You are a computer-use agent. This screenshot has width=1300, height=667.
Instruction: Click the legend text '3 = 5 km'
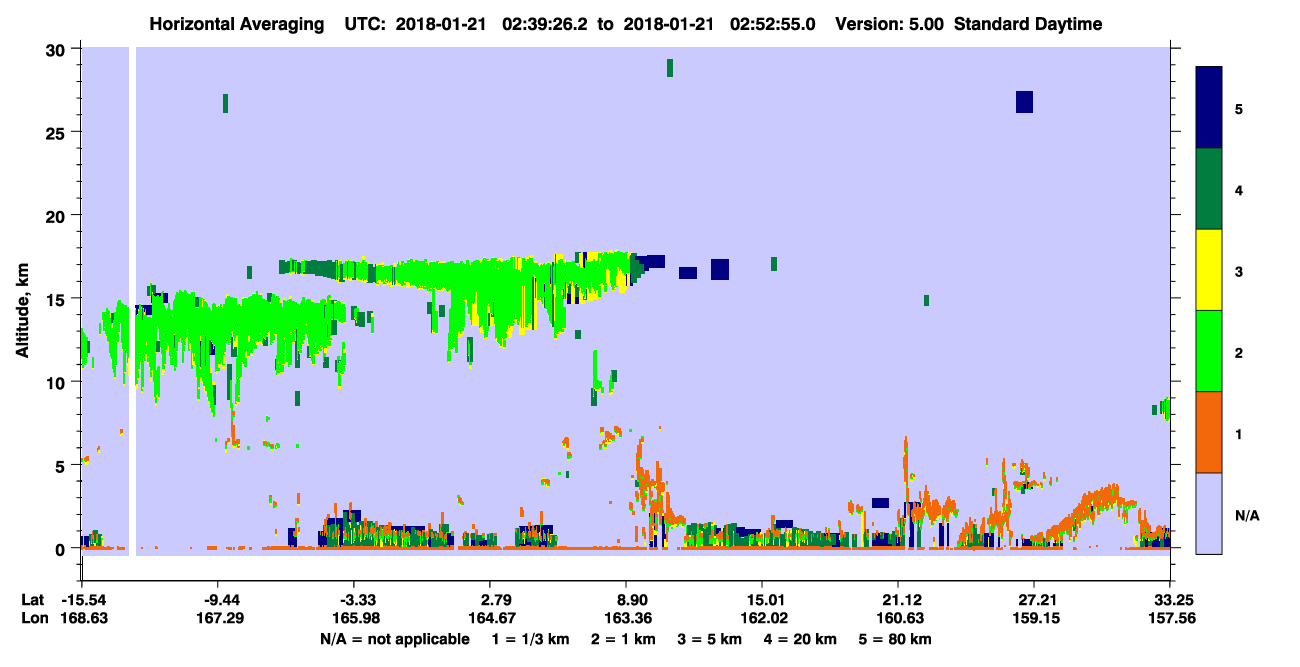click(709, 639)
